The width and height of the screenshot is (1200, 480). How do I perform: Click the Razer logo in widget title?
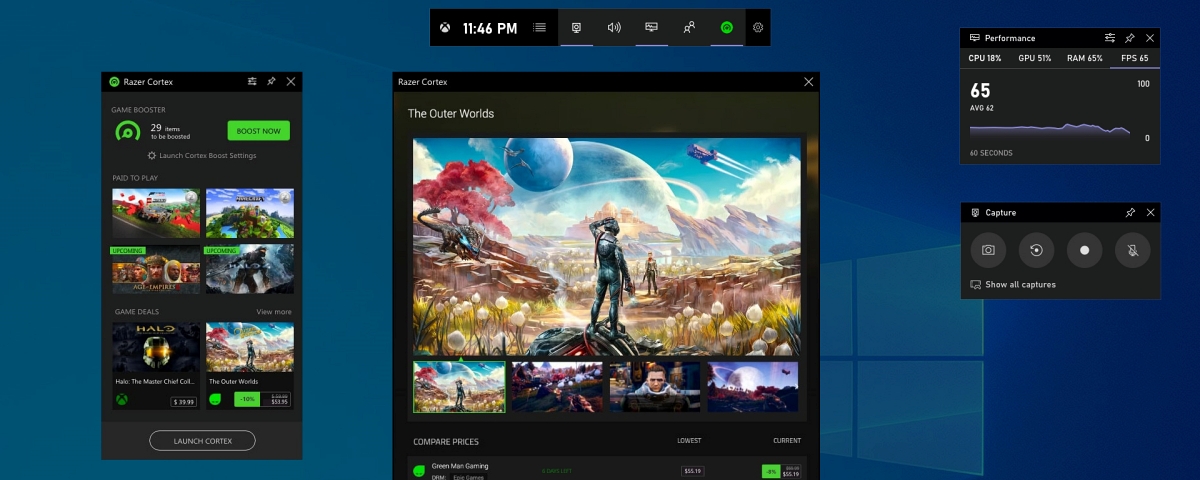point(114,82)
